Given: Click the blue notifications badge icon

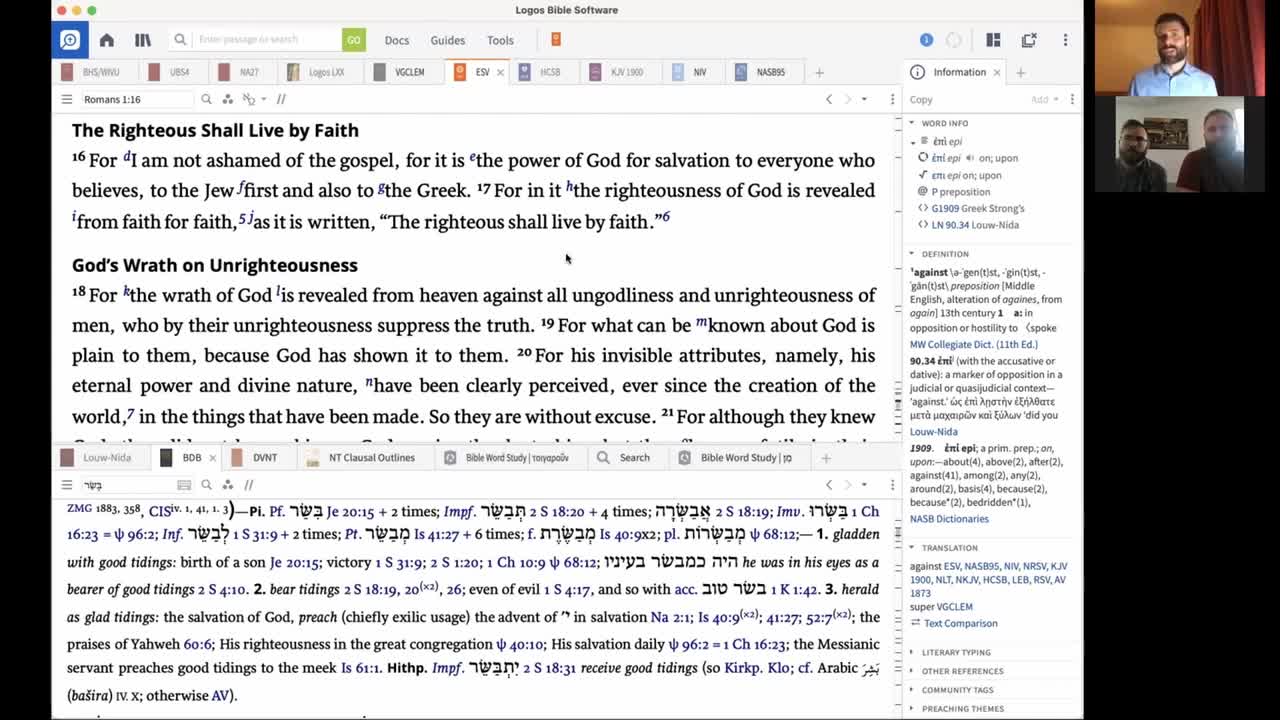Looking at the screenshot, I should [x=926, y=40].
